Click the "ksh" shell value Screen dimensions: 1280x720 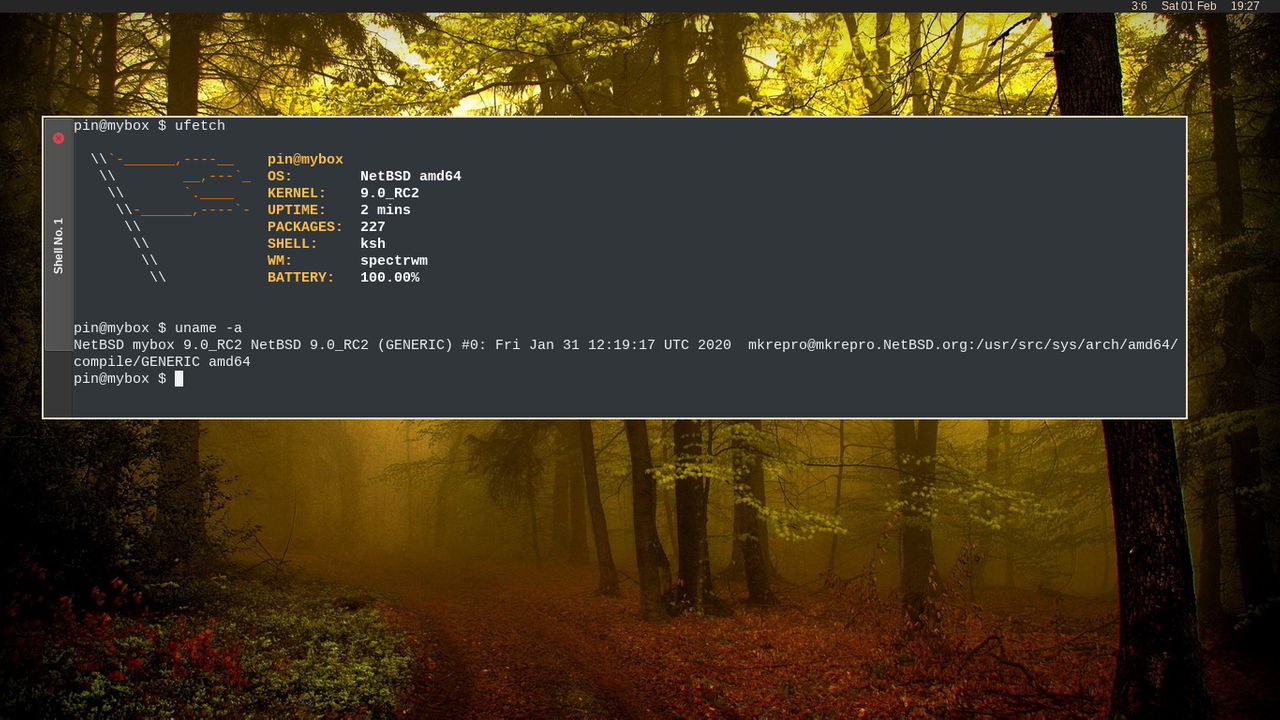(x=373, y=244)
